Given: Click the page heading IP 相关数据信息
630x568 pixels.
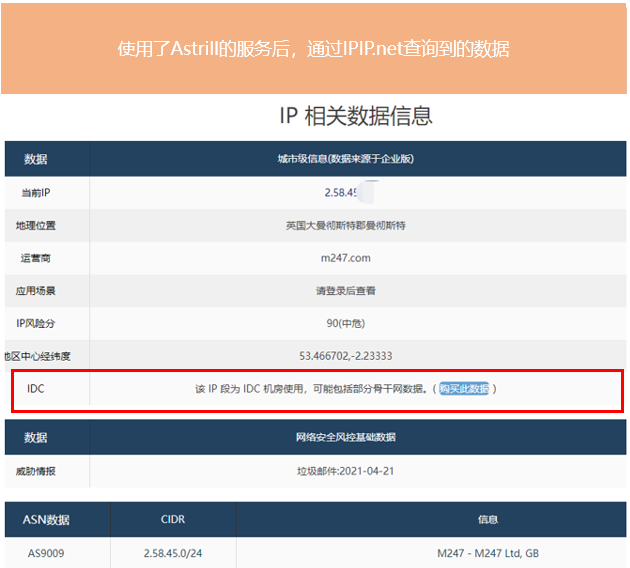Looking at the screenshot, I should point(356,116).
